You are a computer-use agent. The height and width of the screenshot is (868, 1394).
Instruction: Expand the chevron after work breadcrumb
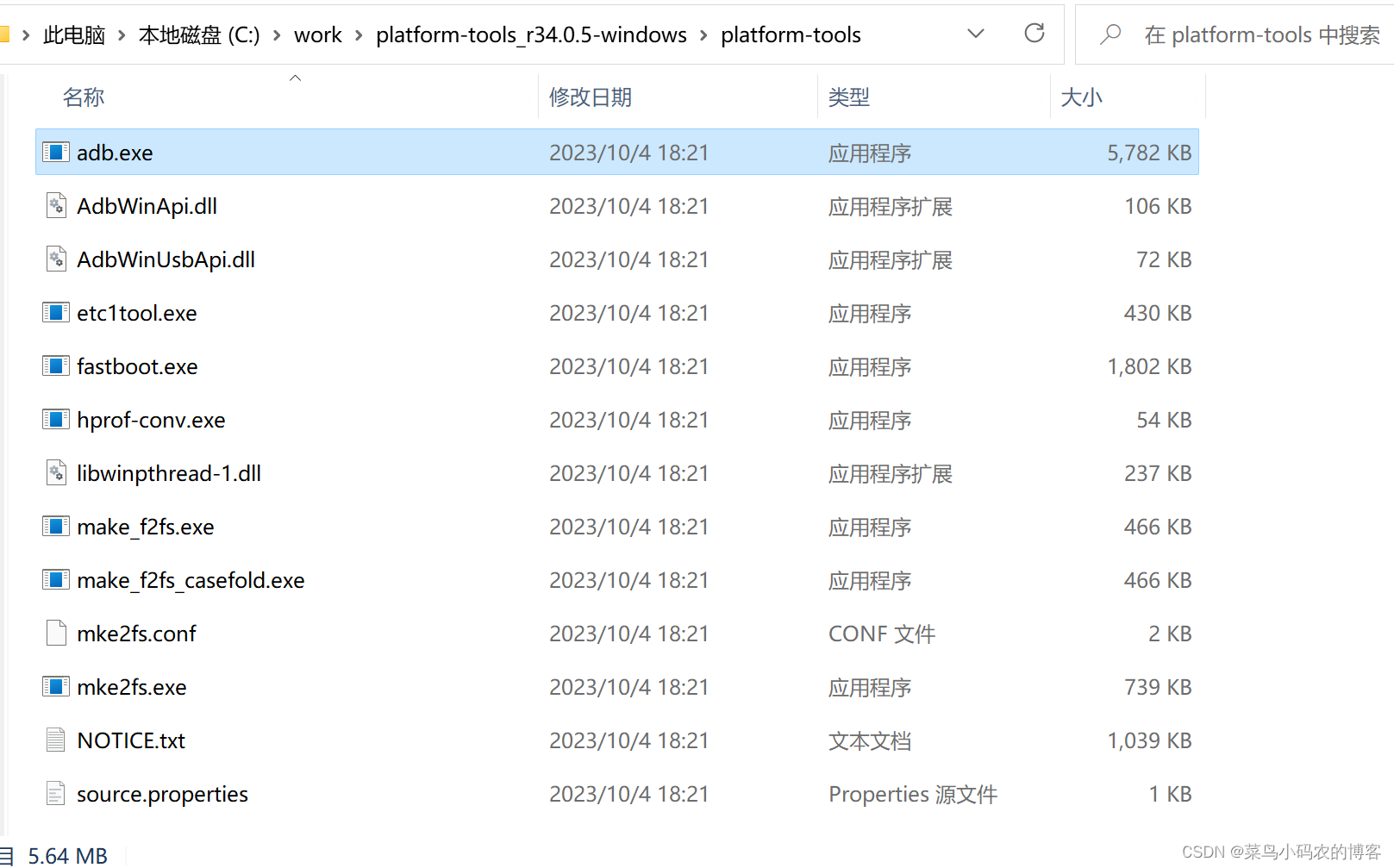click(x=359, y=35)
